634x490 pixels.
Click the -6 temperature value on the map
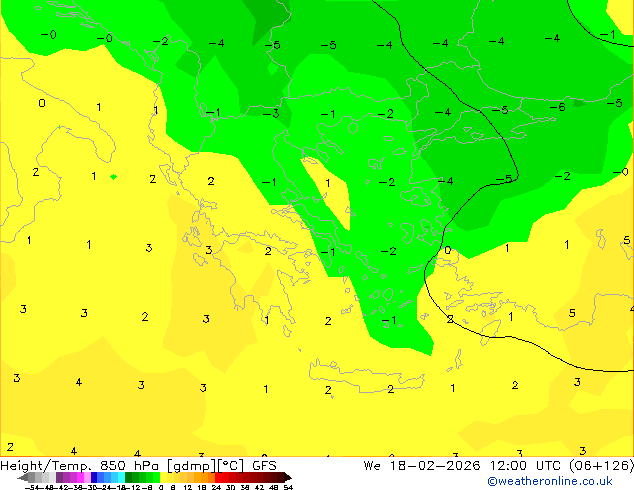click(x=557, y=107)
